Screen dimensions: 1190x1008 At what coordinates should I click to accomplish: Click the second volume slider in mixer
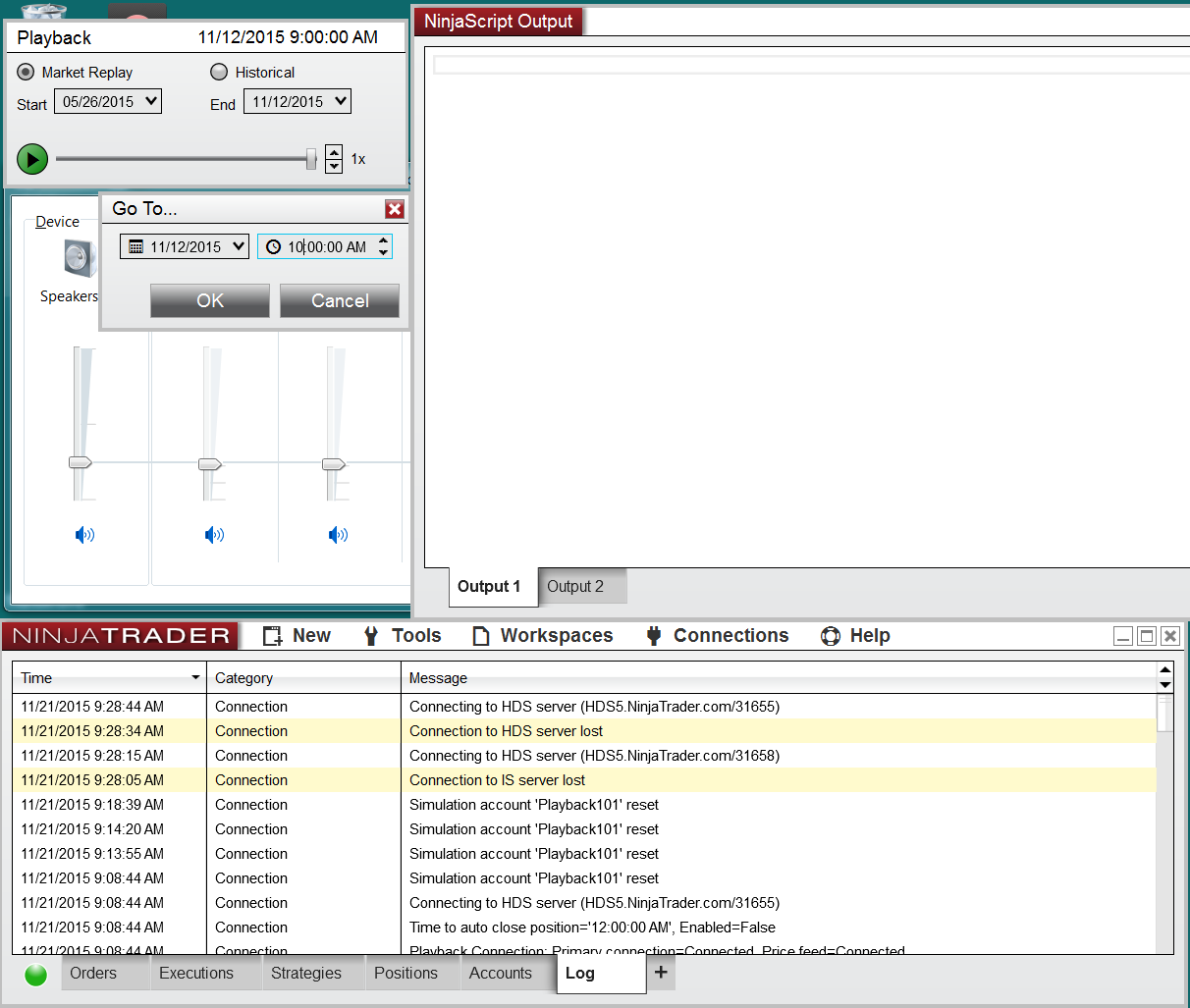click(x=210, y=463)
